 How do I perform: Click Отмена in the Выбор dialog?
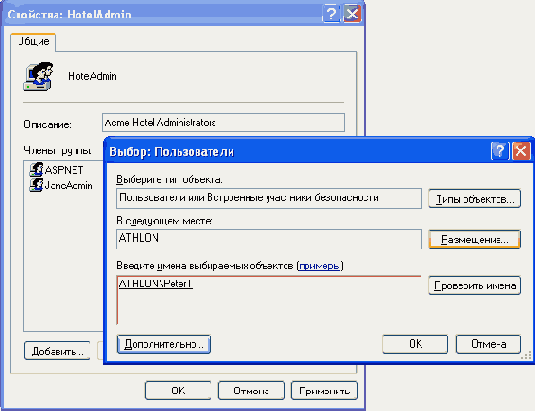pos(488,344)
